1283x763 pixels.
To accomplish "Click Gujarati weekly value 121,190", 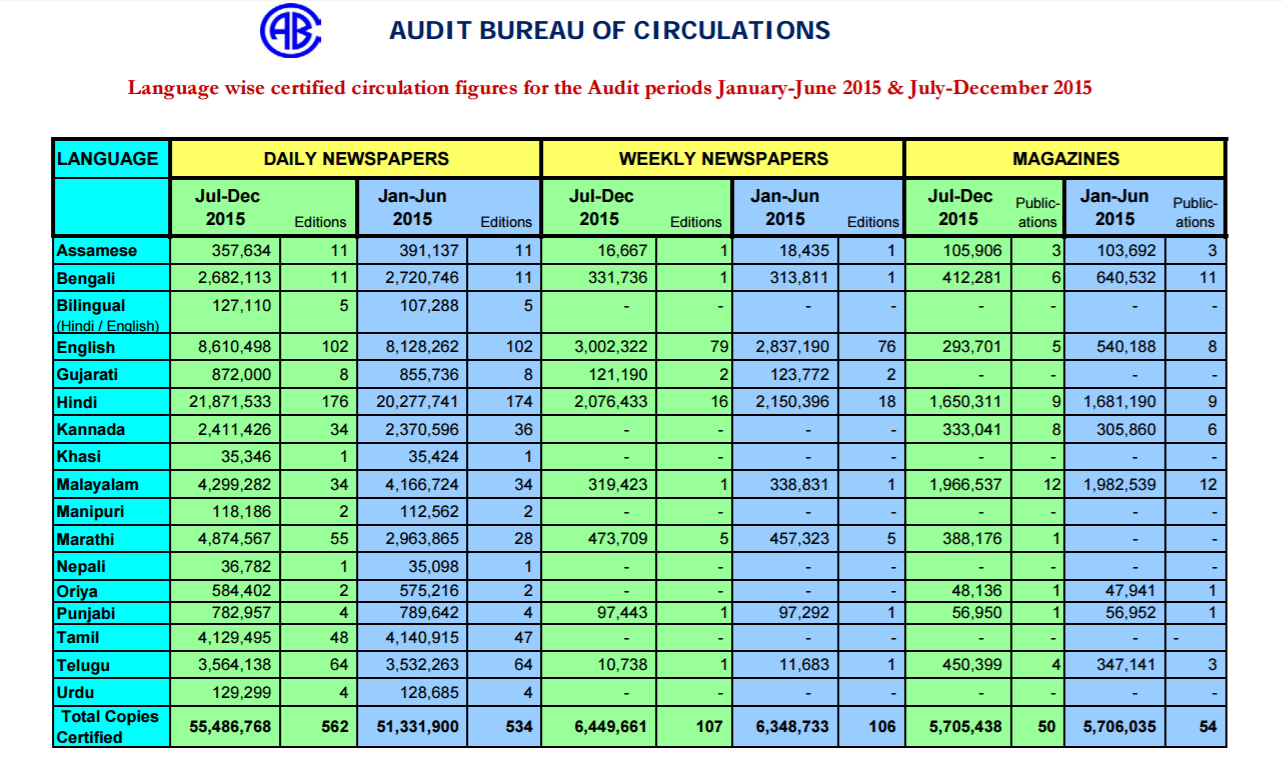I will pos(617,375).
